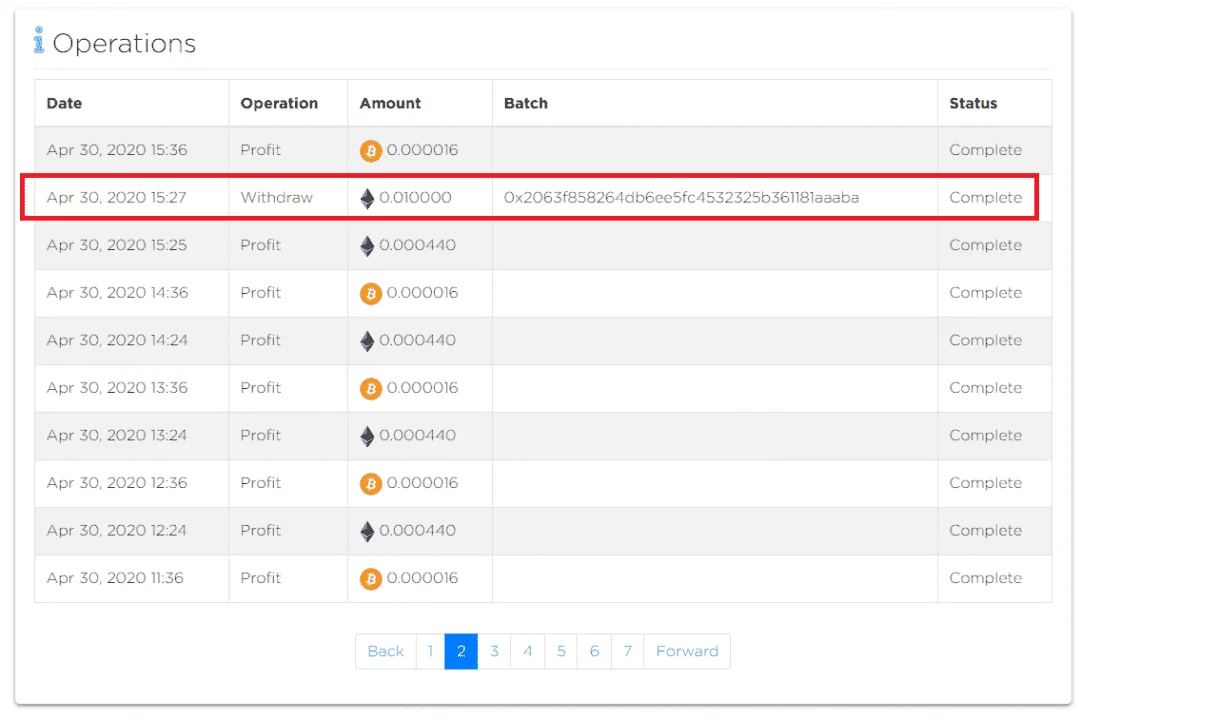Click the Bitcoin icon in the 13:36 row
Image resolution: width=1219 pixels, height=720 pixels.
click(371, 388)
